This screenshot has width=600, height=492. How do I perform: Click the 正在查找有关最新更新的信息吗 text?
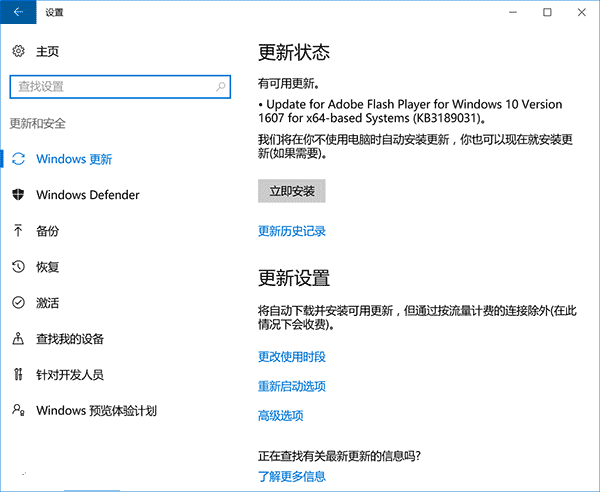pyautogui.click(x=339, y=456)
